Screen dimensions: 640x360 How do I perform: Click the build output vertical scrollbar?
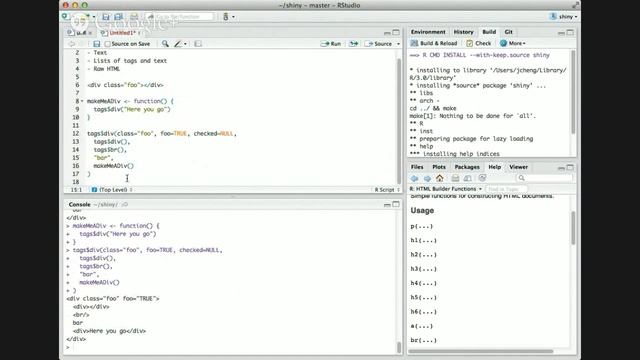(573, 93)
